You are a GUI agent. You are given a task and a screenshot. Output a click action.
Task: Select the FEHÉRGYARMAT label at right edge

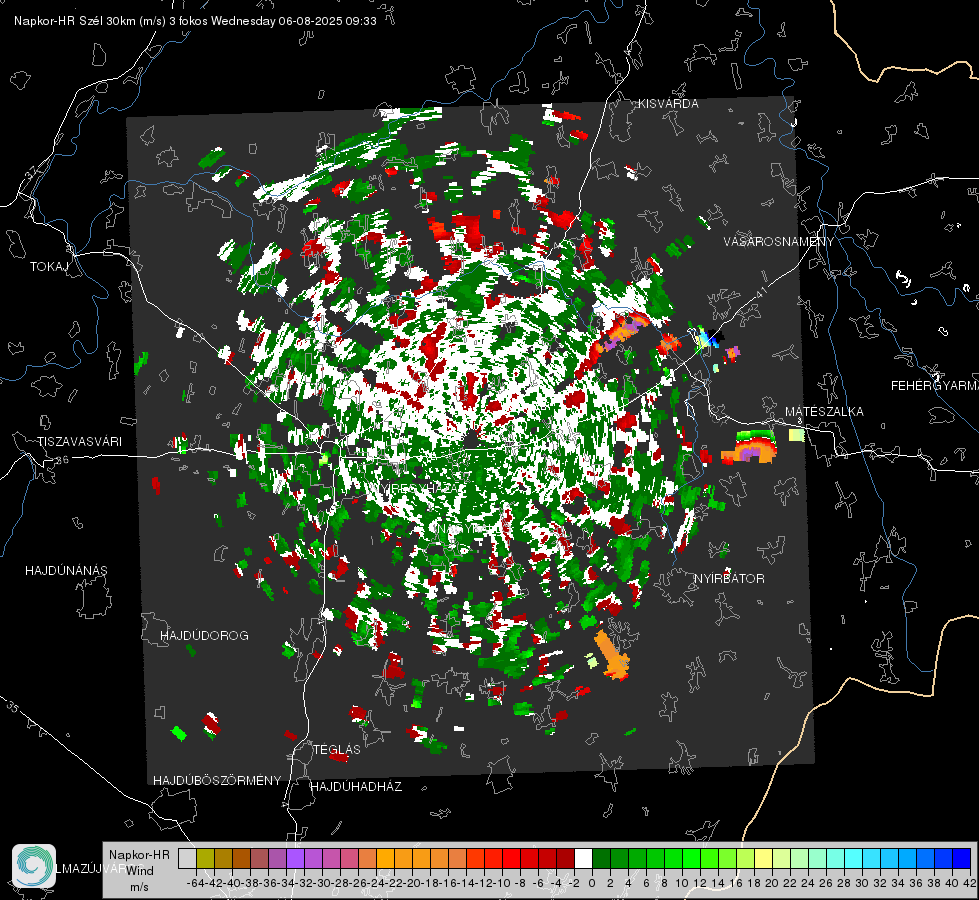point(934,386)
